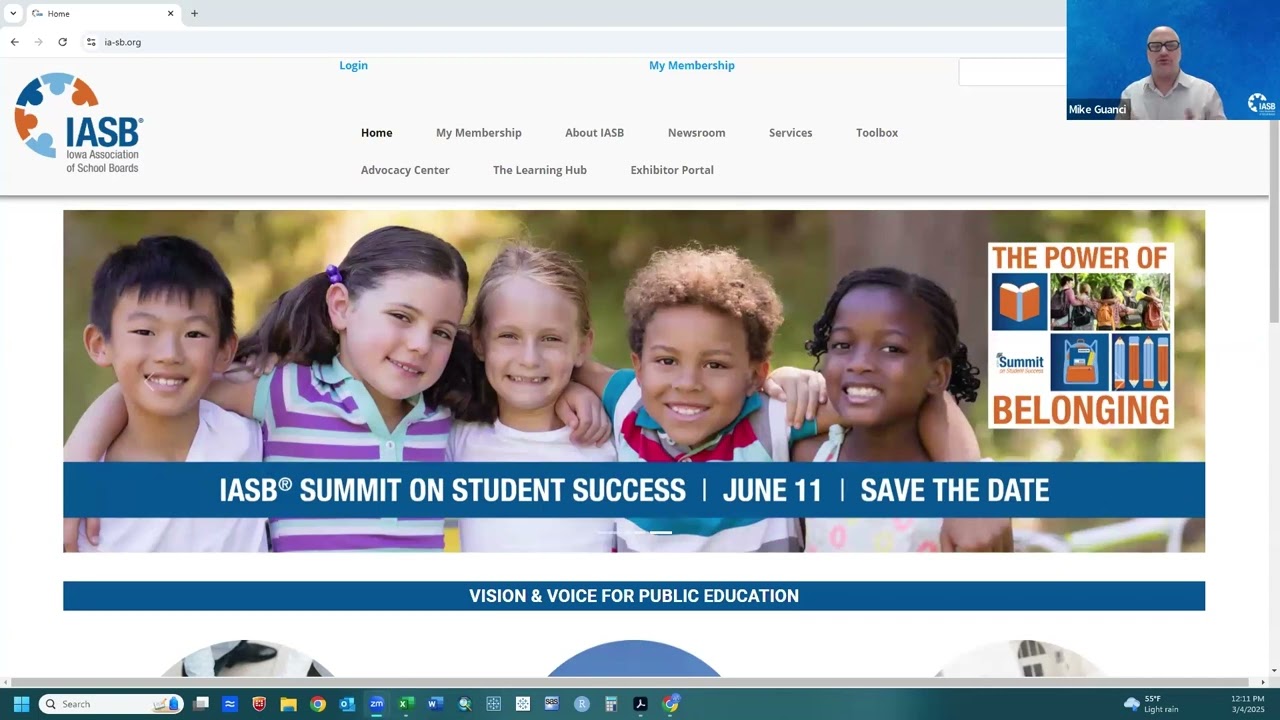The width and height of the screenshot is (1280, 720).
Task: Open the Exhibitor Portal menu item
Action: coord(672,170)
